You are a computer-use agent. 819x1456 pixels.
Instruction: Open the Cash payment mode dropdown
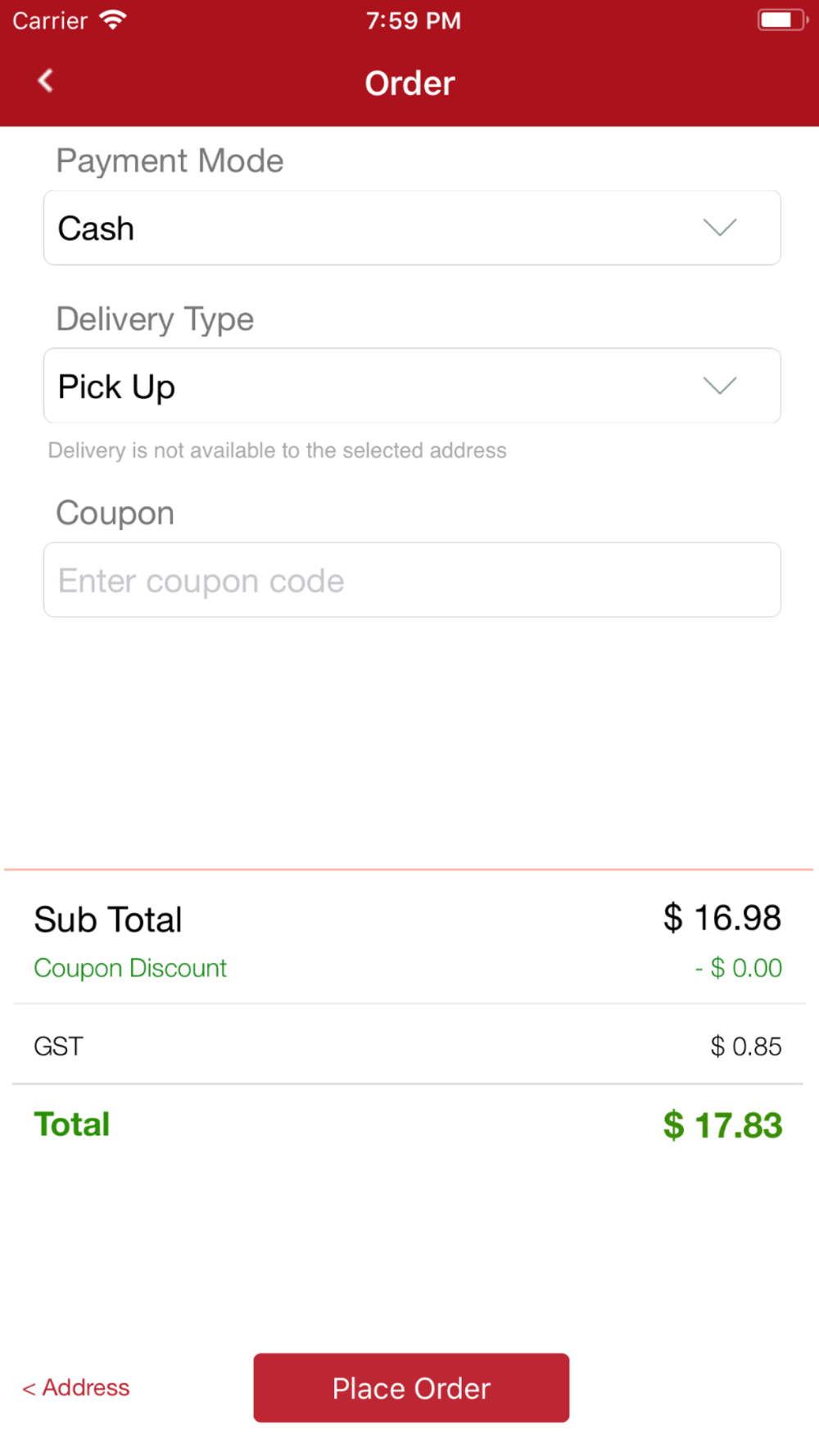412,228
